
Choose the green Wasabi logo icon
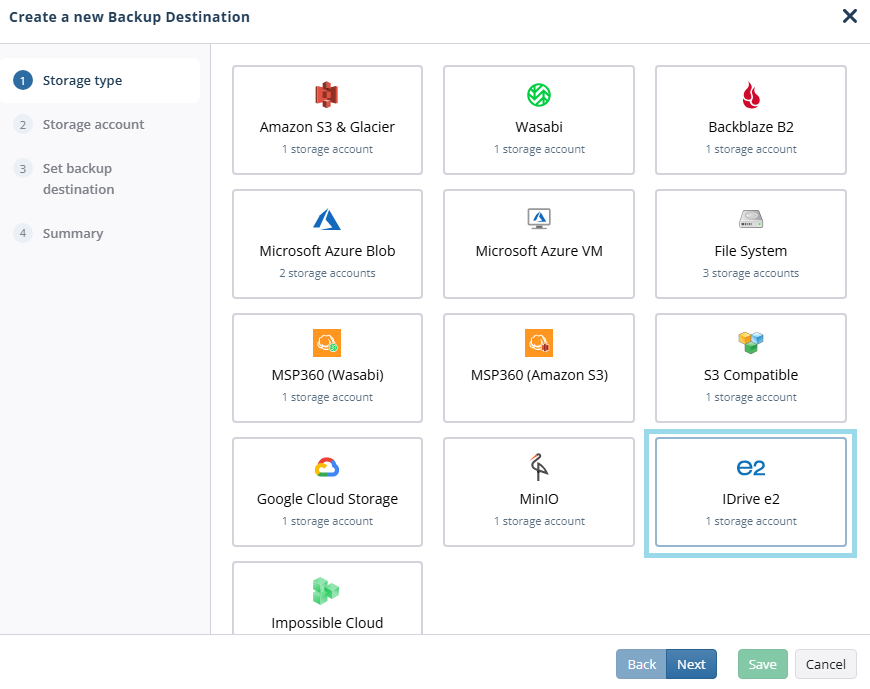539,95
